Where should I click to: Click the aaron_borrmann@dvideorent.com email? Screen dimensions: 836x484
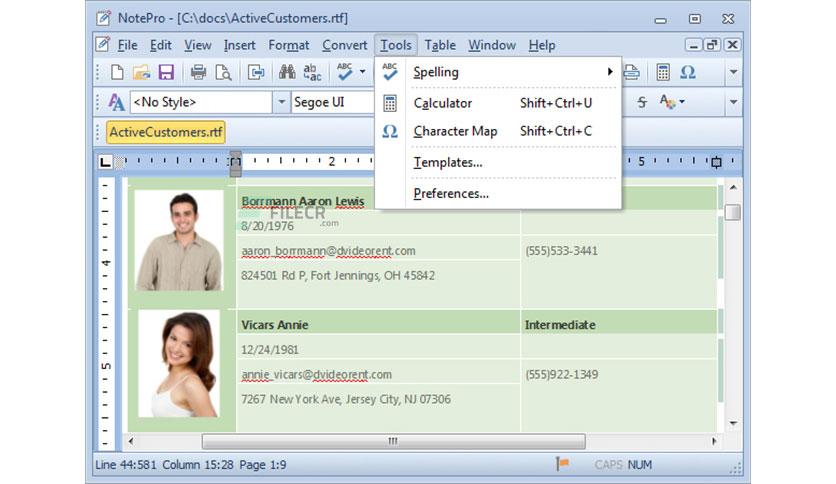[x=328, y=251]
